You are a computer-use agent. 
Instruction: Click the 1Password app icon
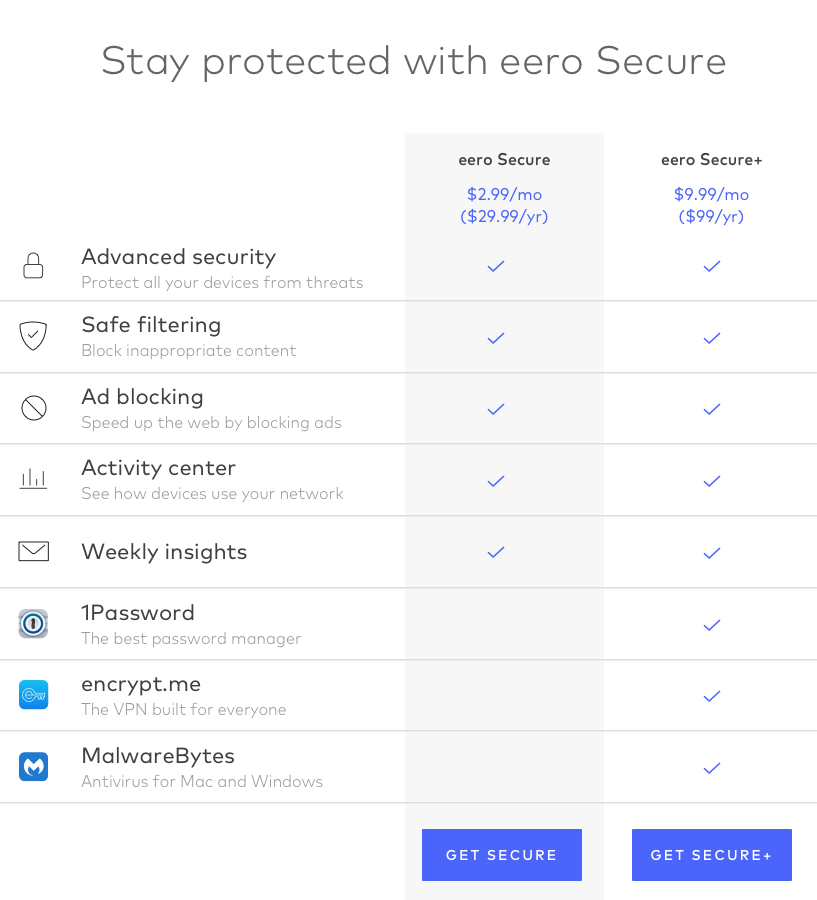pos(33,624)
